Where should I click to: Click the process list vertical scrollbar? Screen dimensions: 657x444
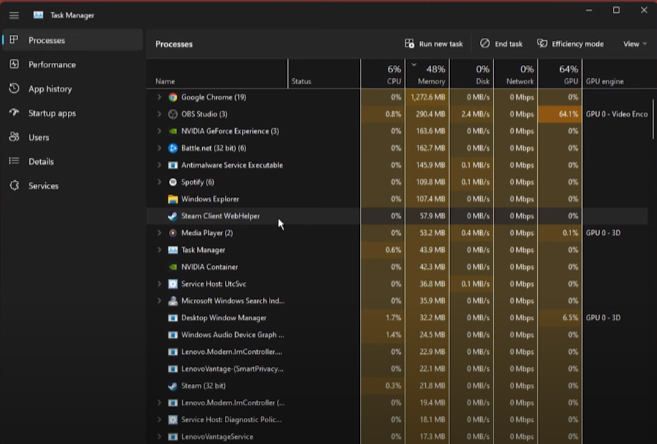point(653,119)
